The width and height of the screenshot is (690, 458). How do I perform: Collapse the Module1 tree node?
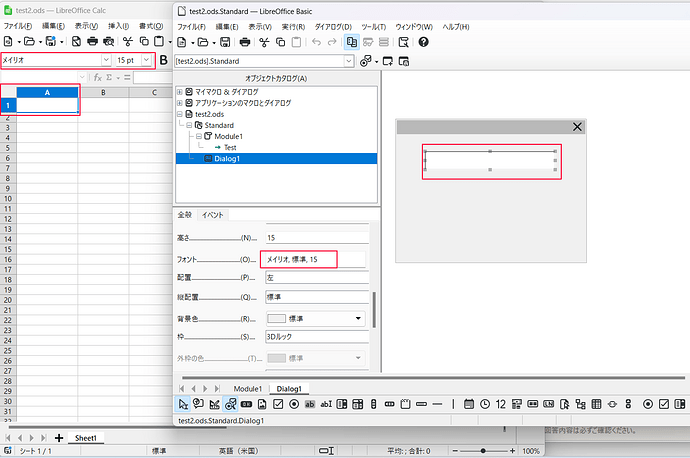pyautogui.click(x=198, y=136)
